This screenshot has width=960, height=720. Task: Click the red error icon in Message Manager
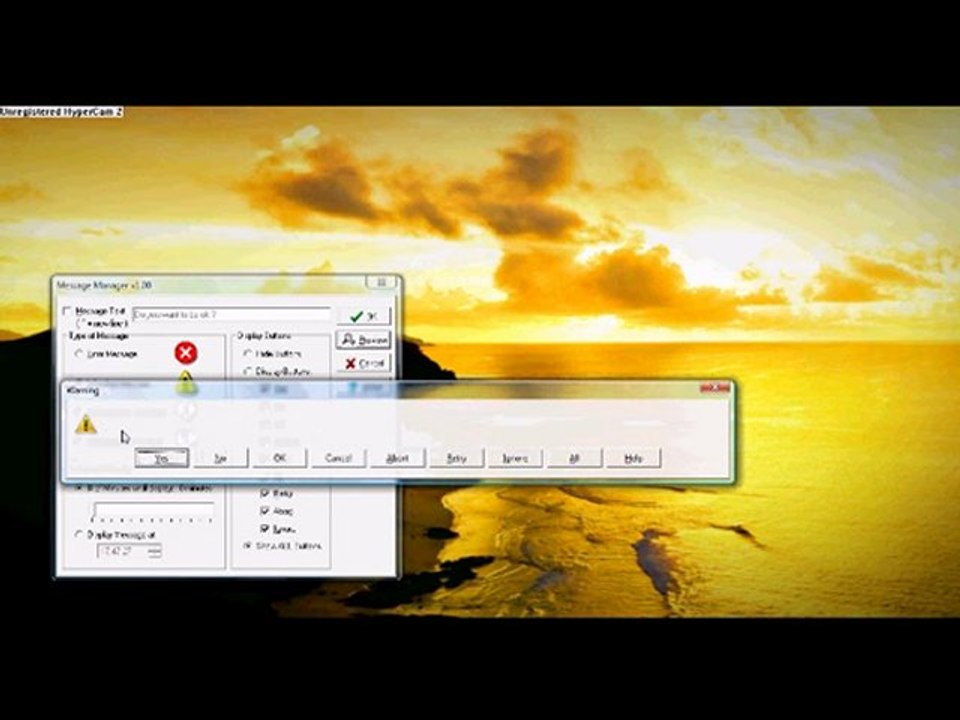[186, 353]
